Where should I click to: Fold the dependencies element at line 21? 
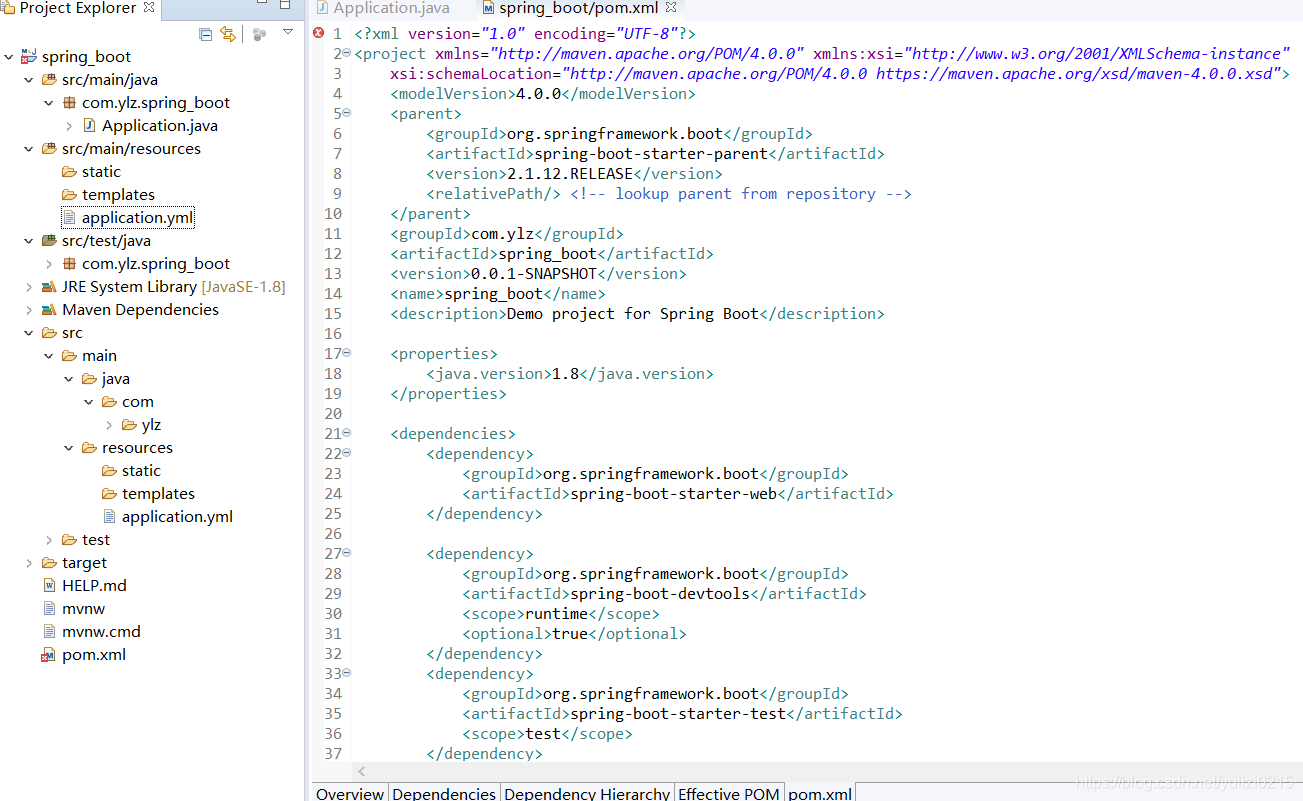347,433
